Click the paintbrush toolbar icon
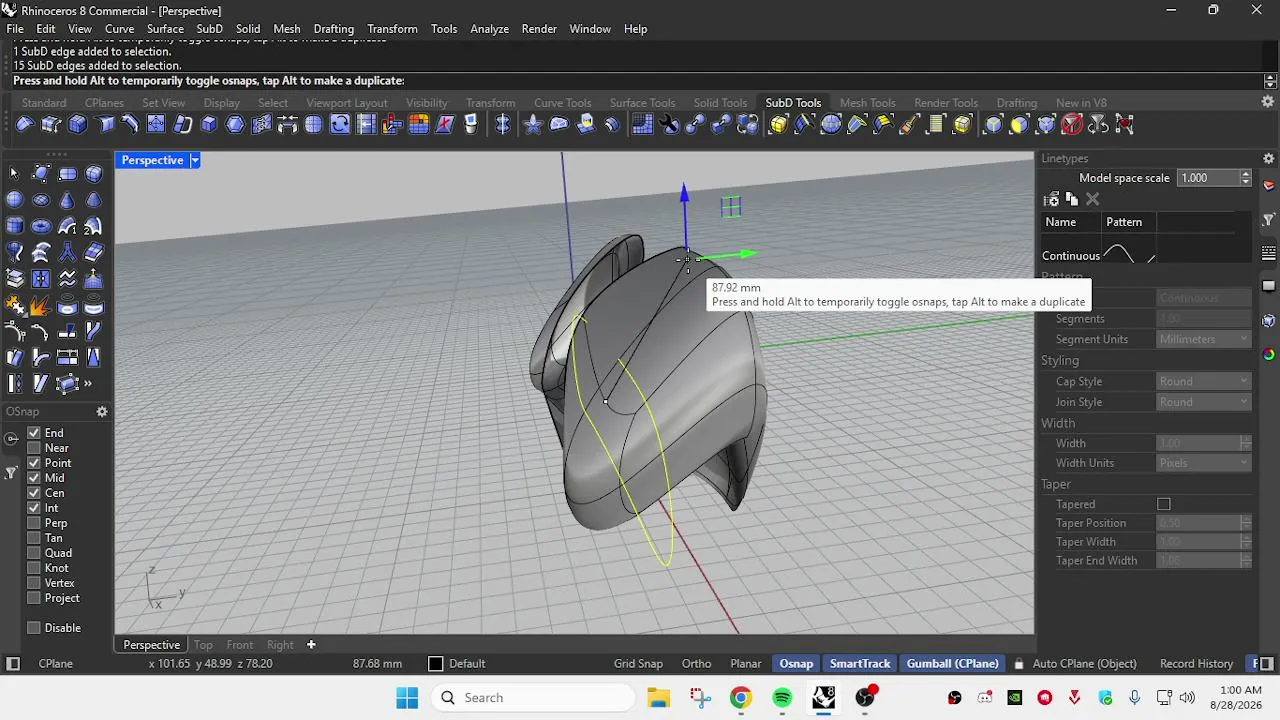The image size is (1280, 720). pyautogui.click(x=910, y=125)
